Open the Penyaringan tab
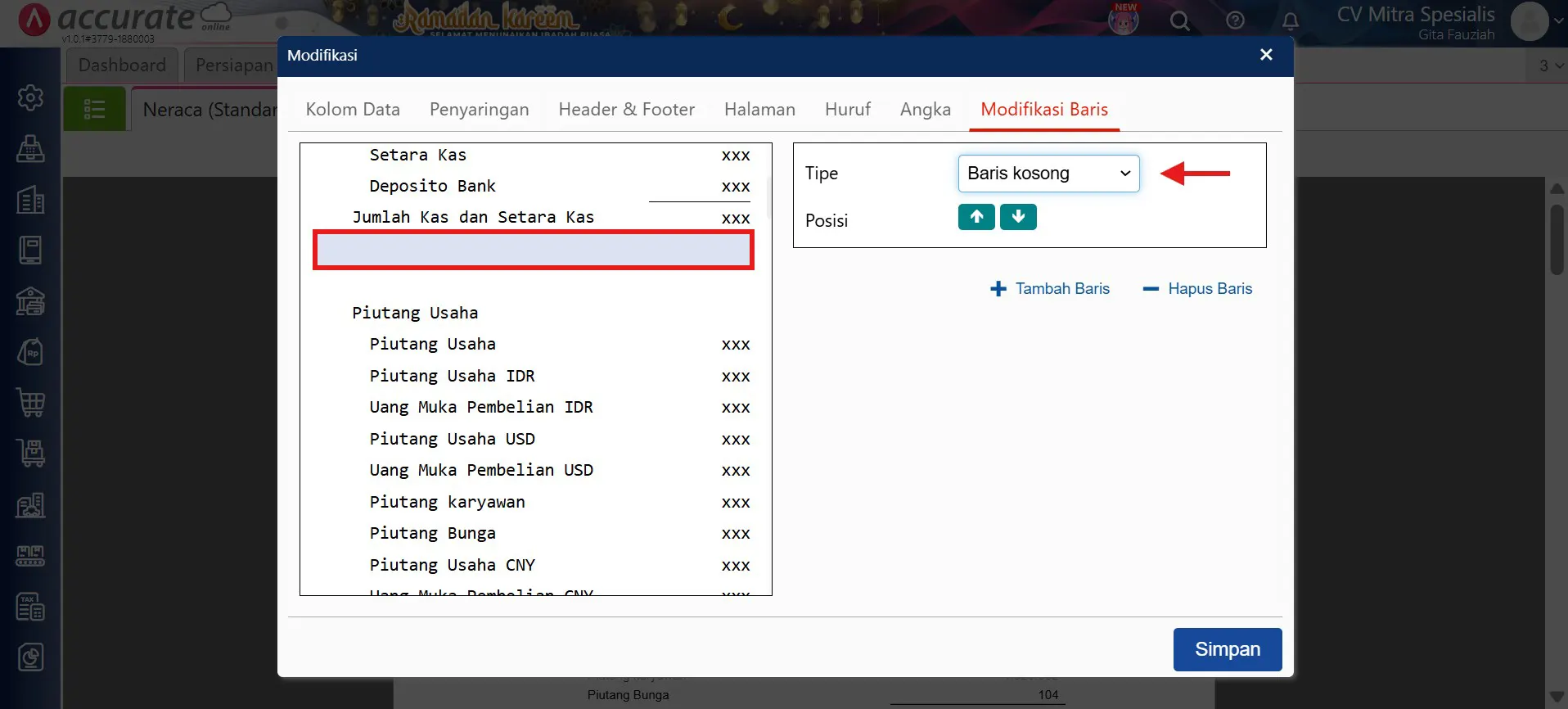Screen dimensions: 1568x709 (479, 110)
